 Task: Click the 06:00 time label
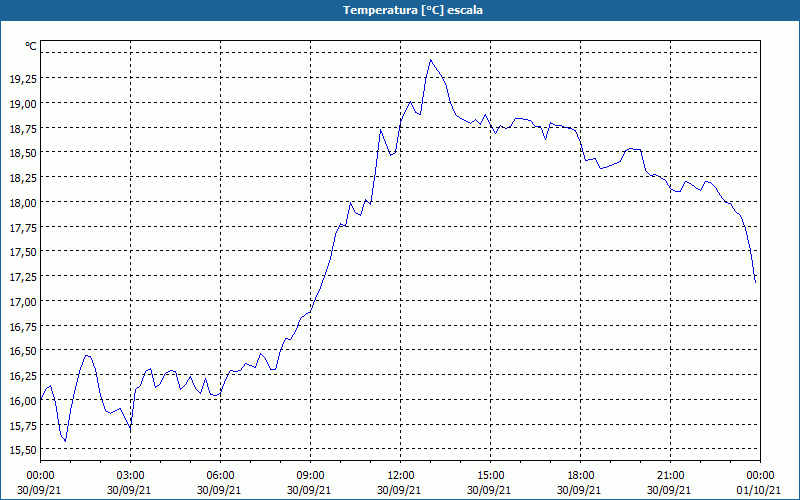pyautogui.click(x=220, y=476)
